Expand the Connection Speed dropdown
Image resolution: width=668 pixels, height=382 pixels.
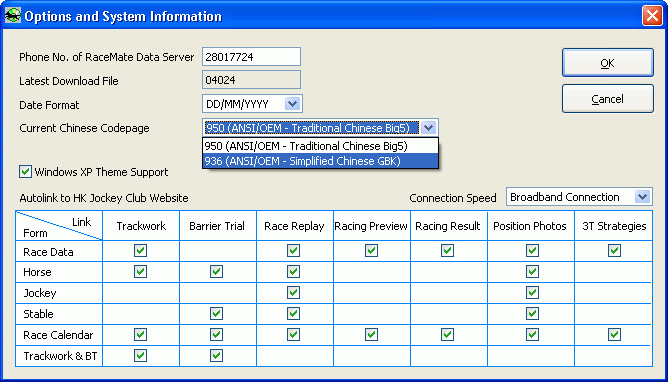642,197
